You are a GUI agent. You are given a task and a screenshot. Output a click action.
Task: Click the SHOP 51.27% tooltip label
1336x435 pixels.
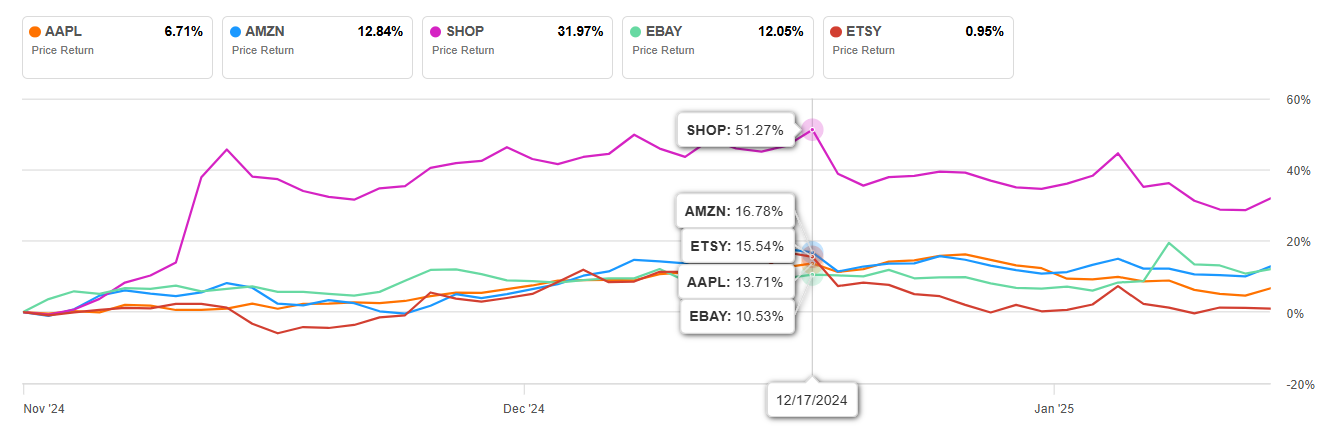tap(735, 130)
